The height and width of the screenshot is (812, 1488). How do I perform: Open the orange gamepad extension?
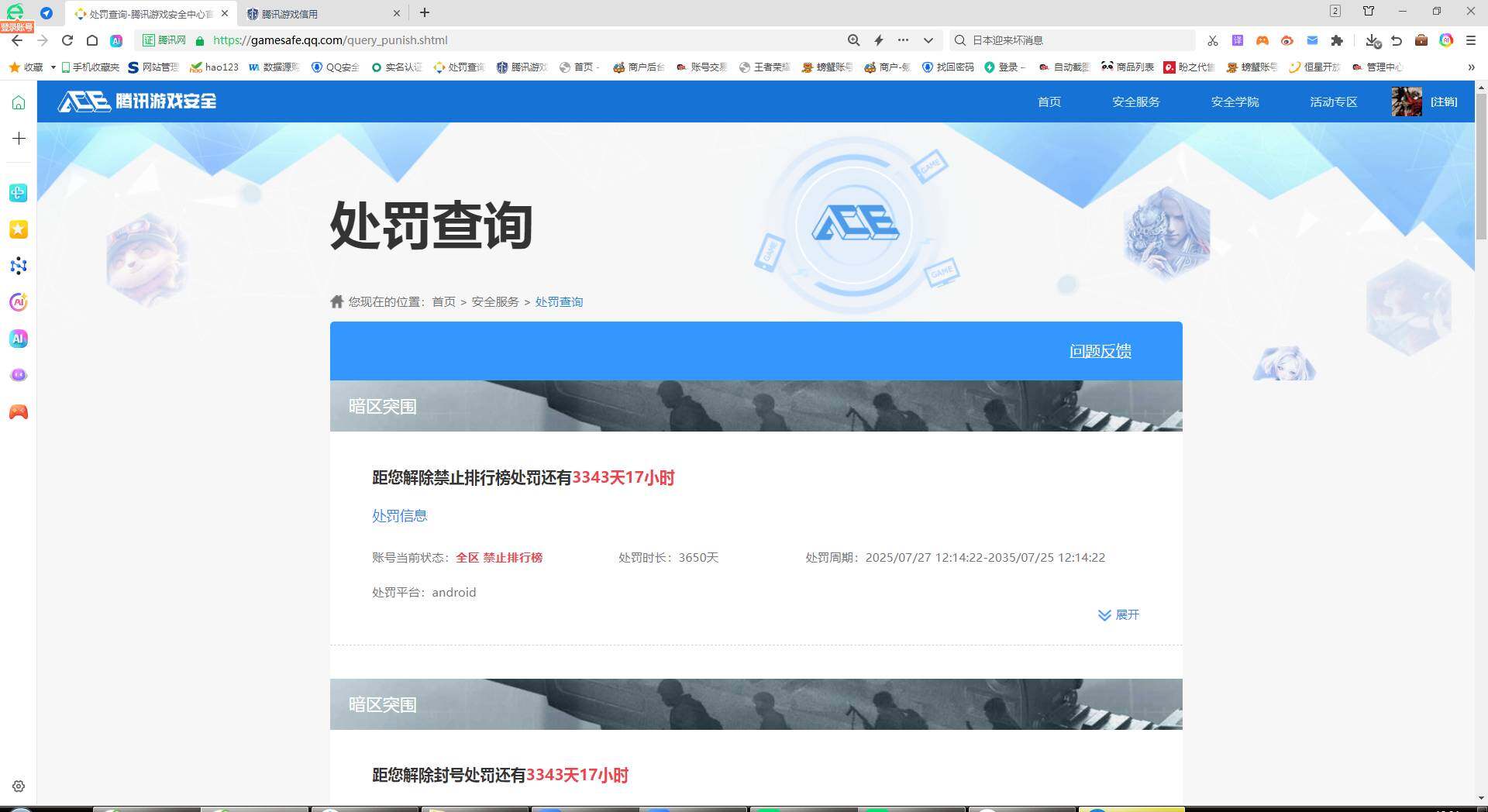[1262, 40]
